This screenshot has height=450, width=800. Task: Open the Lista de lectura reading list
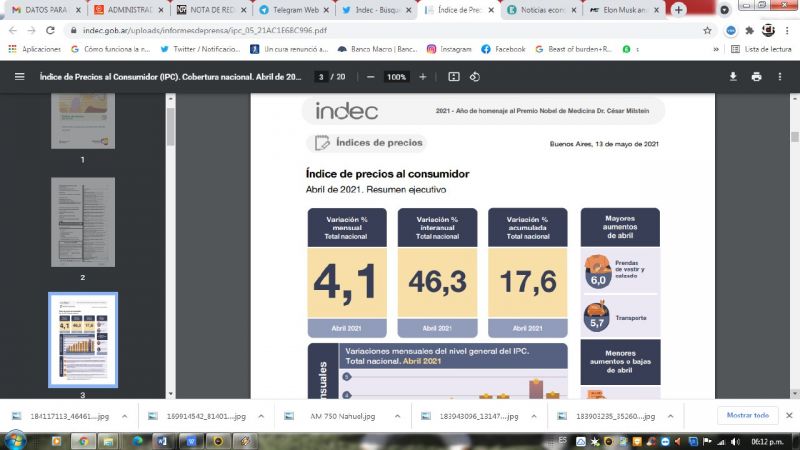click(761, 49)
